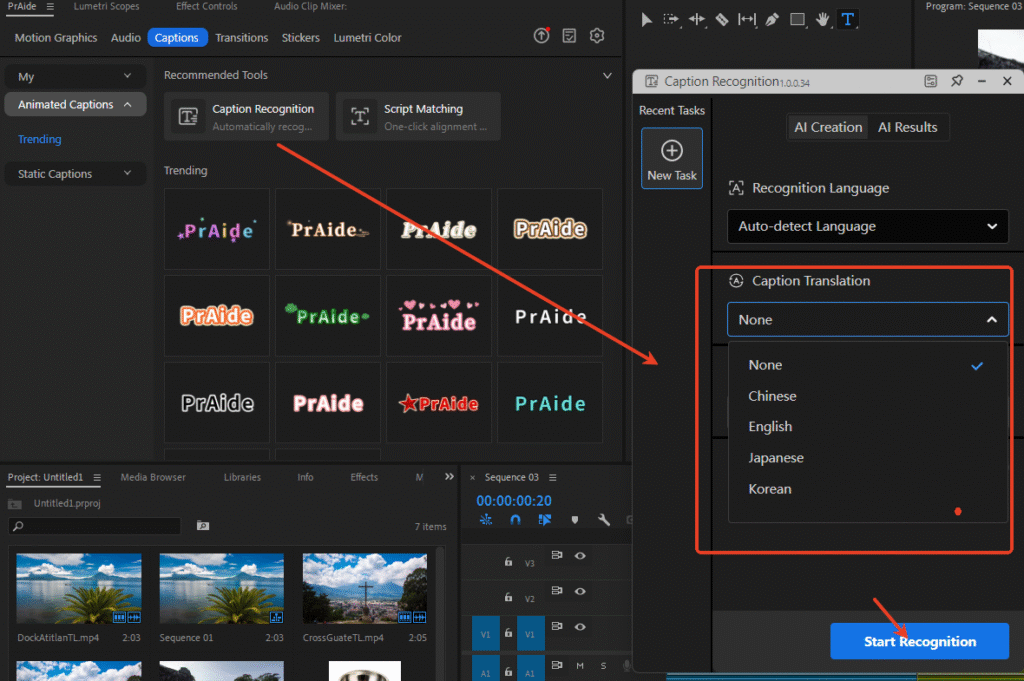Image resolution: width=1024 pixels, height=681 pixels.
Task: Open Script Matching one-click alignment
Action: pos(418,117)
